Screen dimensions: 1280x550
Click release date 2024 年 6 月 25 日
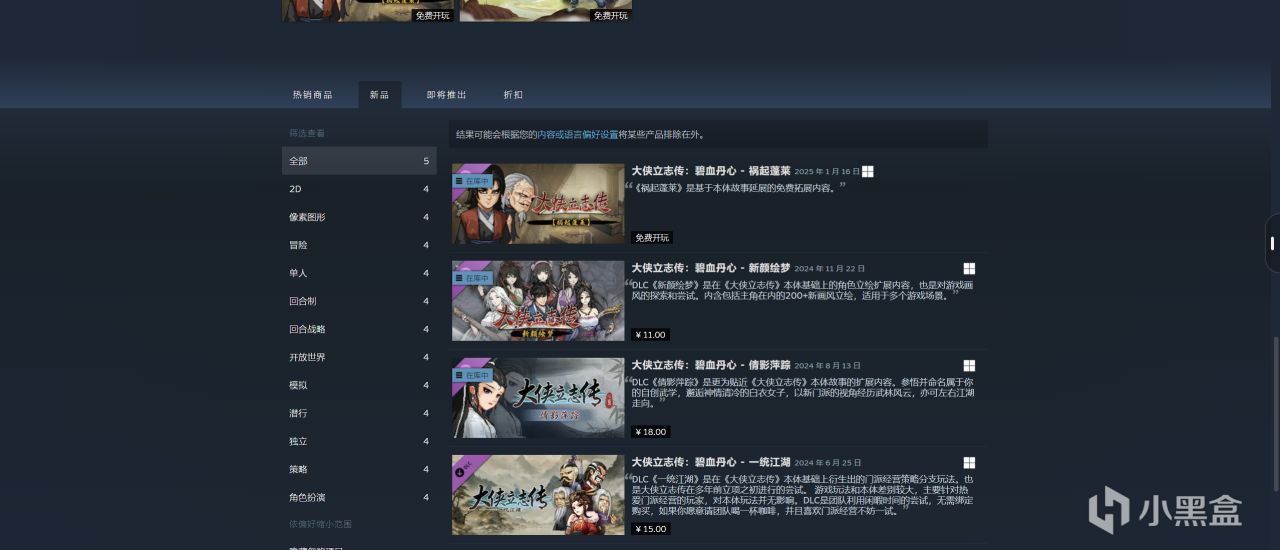[827, 463]
